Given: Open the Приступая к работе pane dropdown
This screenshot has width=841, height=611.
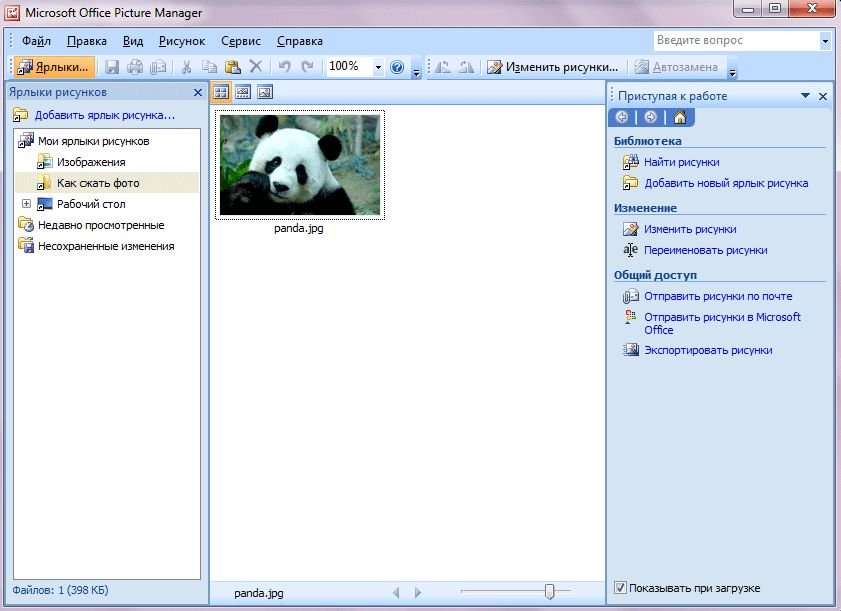Looking at the screenshot, I should (805, 96).
